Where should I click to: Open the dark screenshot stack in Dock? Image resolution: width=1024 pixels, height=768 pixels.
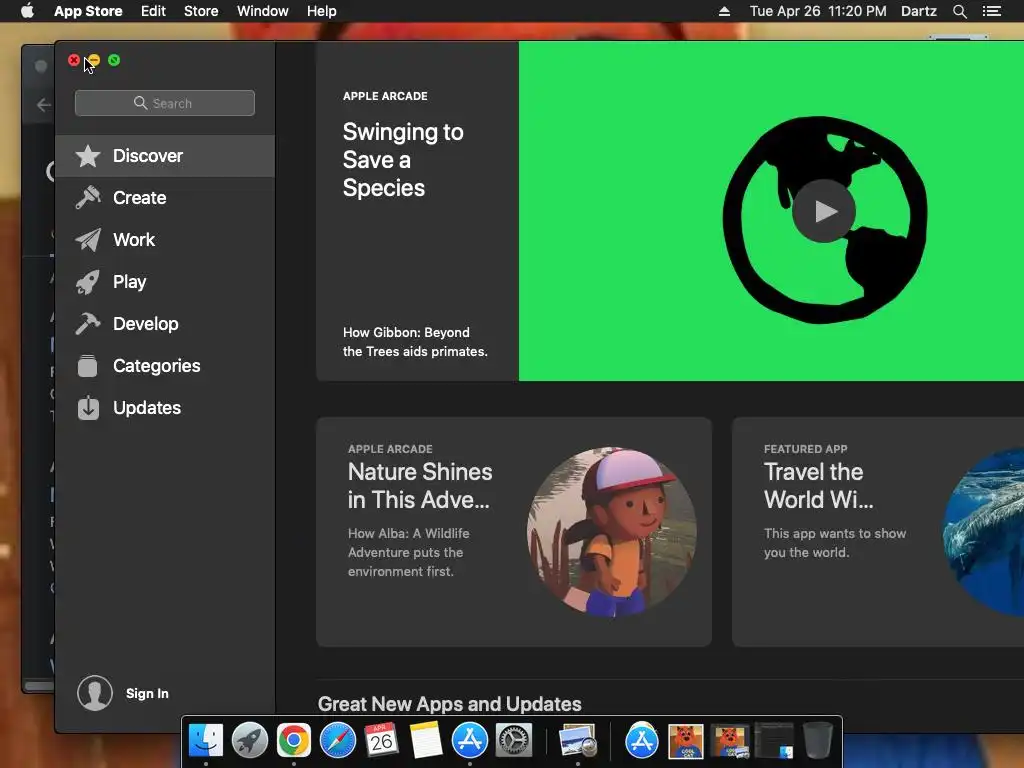tap(774, 741)
